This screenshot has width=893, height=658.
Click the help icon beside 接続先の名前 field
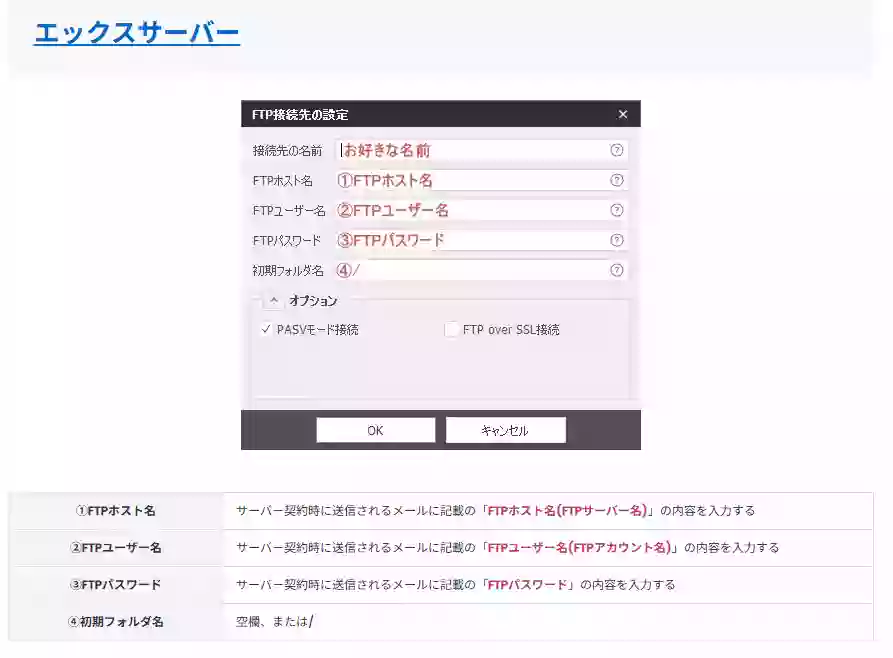616,150
